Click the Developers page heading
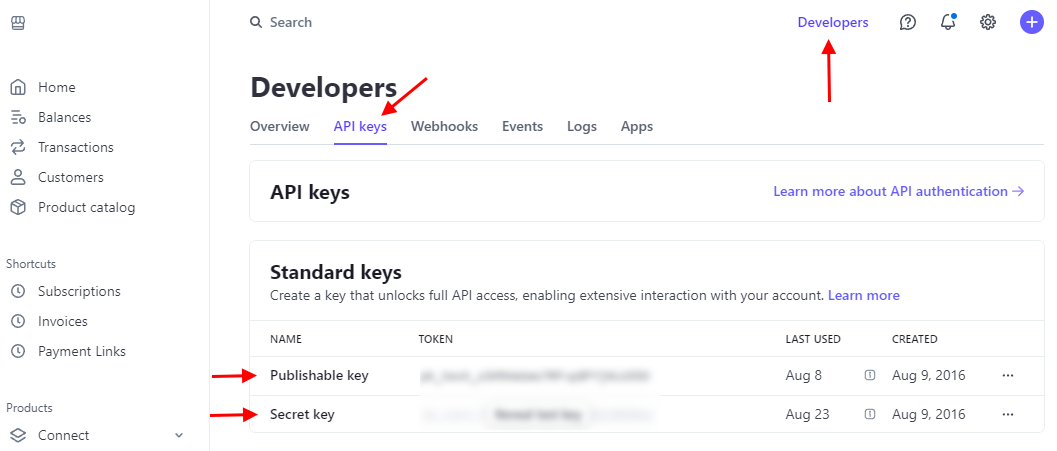This screenshot has width=1057, height=451. point(324,88)
